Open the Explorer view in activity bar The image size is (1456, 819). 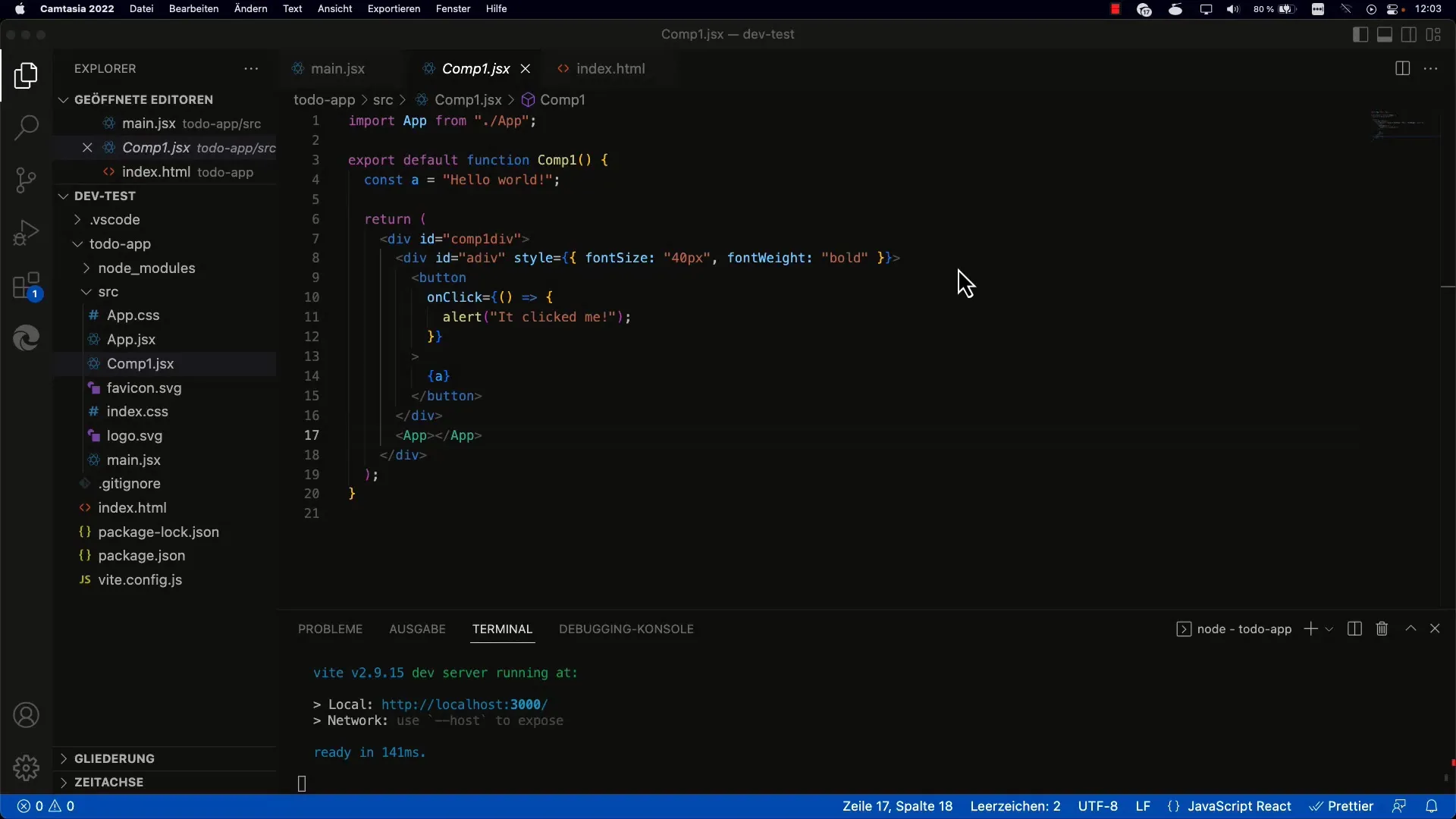coord(27,76)
